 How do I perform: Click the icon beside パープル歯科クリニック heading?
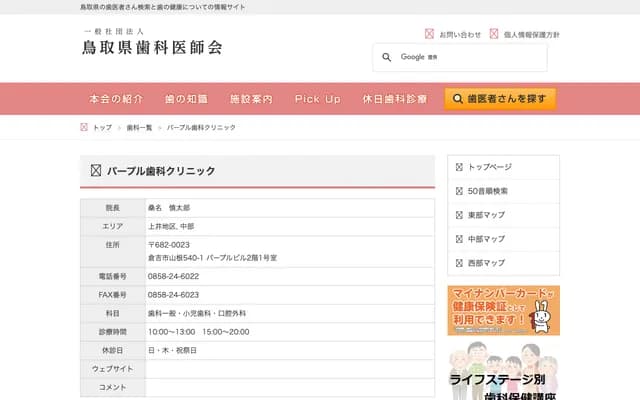(x=96, y=171)
